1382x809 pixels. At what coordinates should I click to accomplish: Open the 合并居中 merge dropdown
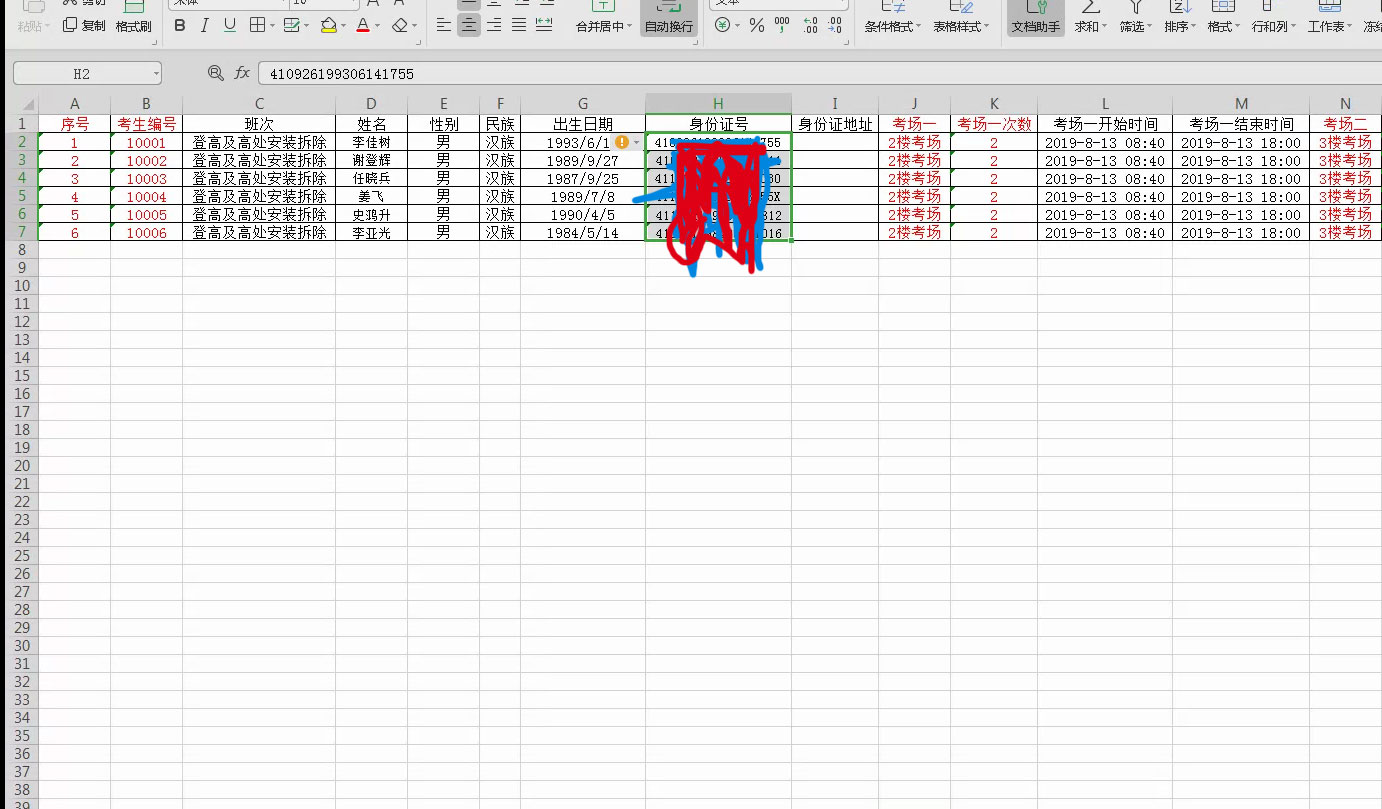click(603, 27)
